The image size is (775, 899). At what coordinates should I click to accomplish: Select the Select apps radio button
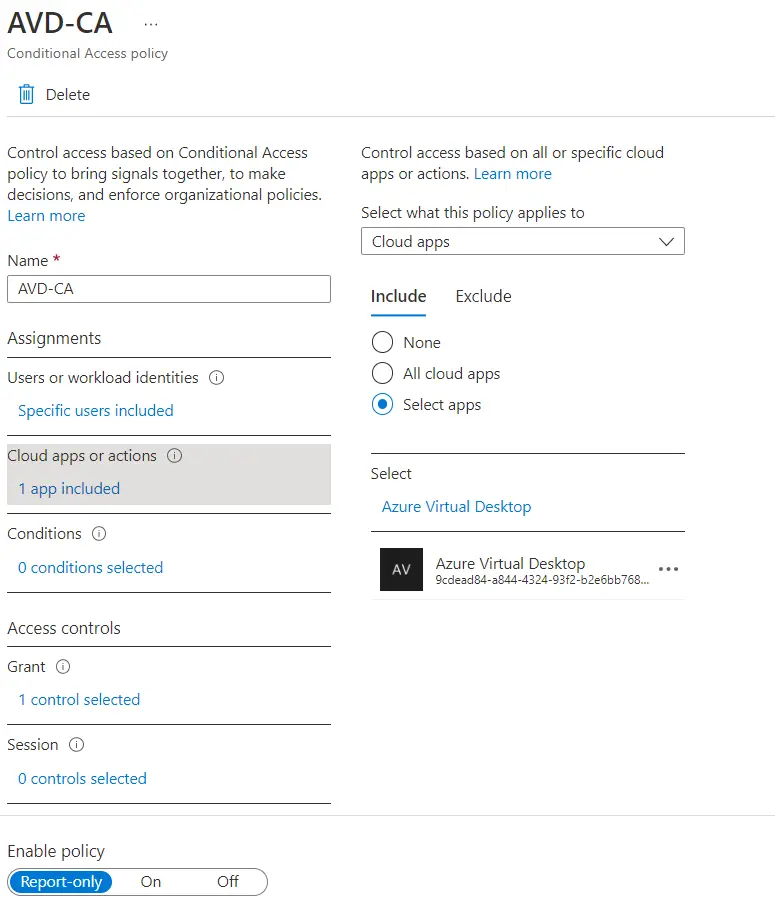pos(380,405)
